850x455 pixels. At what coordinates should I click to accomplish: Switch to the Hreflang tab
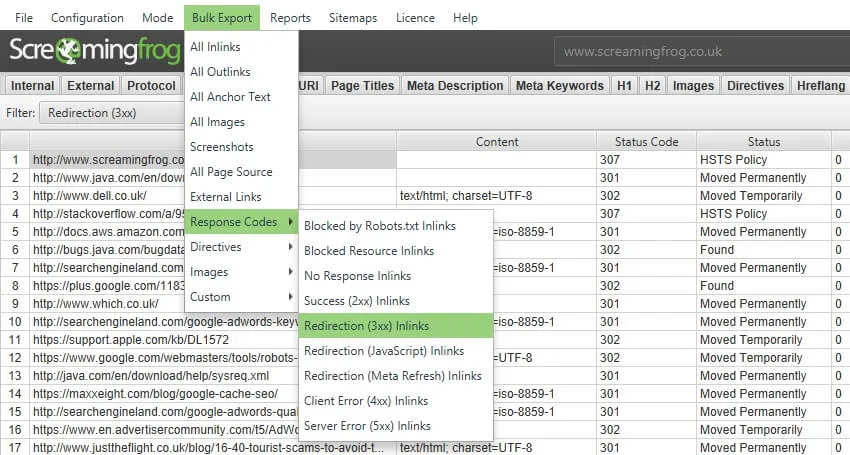820,86
